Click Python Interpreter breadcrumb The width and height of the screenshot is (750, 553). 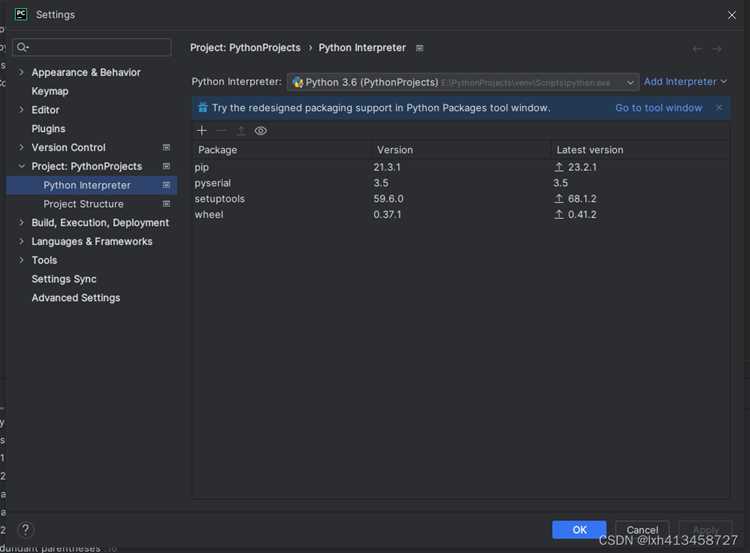(x=362, y=48)
